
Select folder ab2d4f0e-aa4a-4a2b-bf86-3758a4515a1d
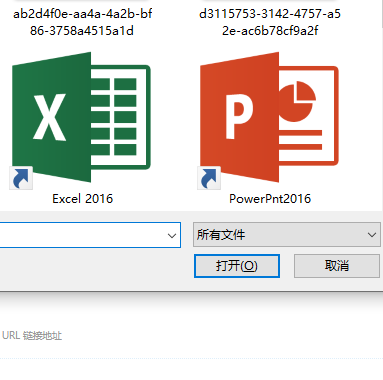(82, 22)
